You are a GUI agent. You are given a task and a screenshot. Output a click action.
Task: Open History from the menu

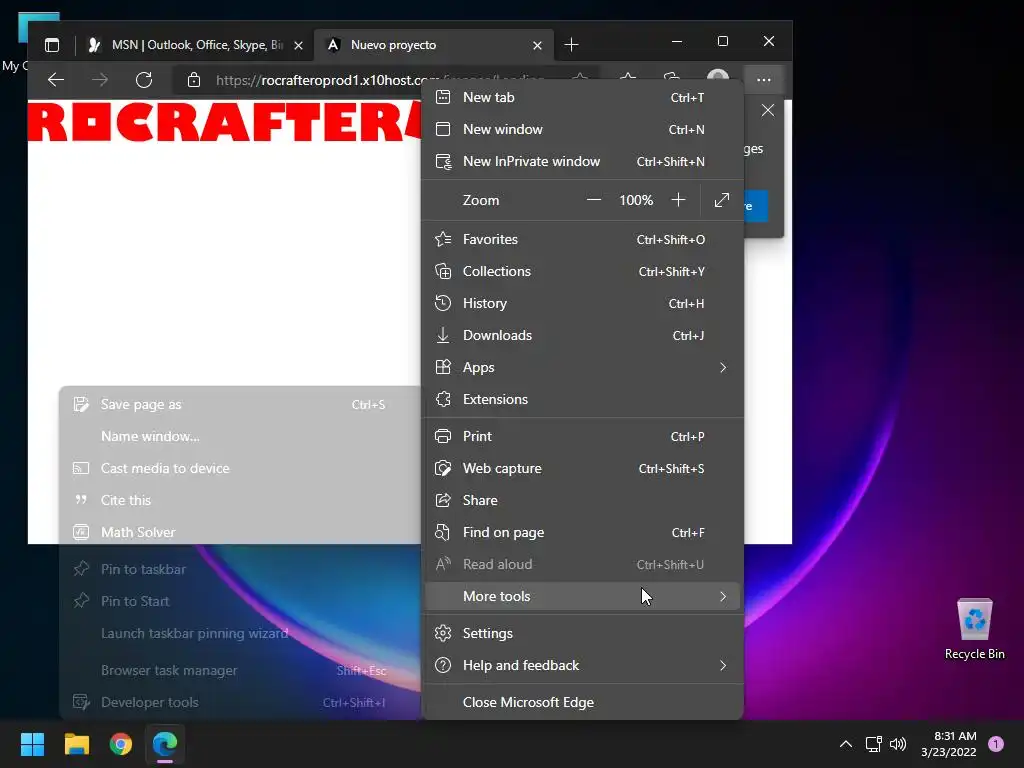pos(583,303)
